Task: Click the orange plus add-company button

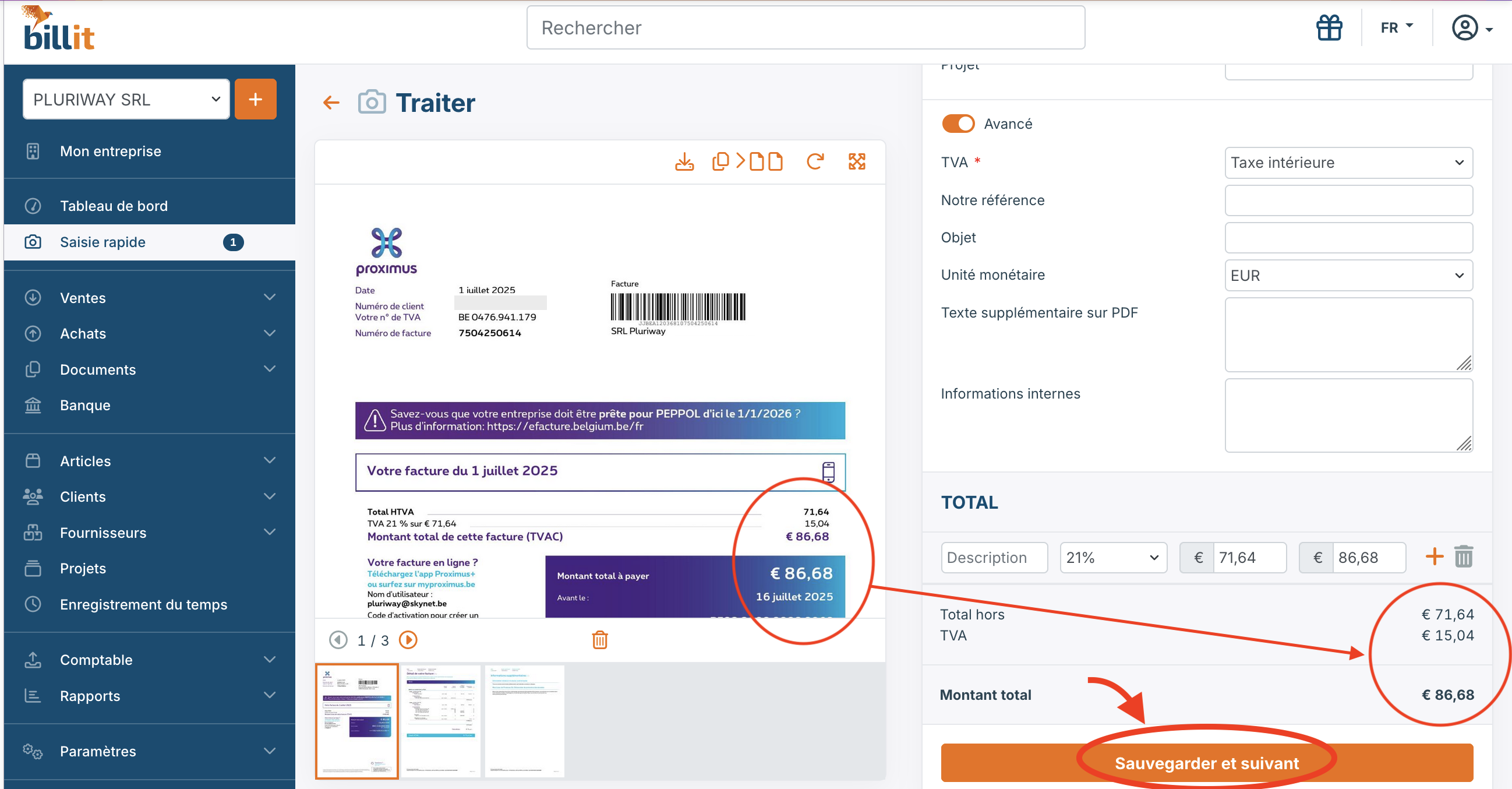Action: click(x=255, y=99)
